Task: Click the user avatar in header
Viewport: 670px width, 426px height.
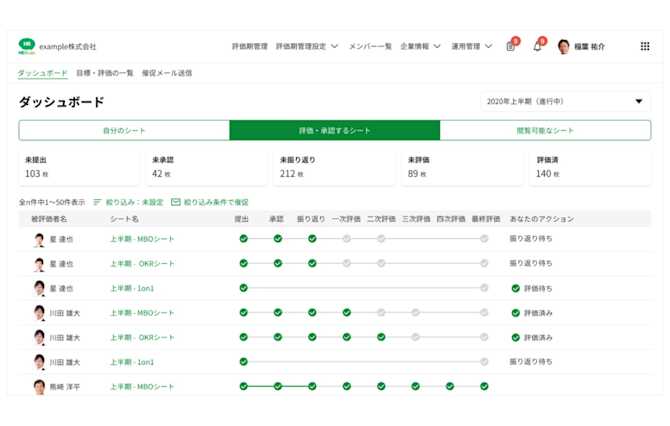Action: (x=564, y=47)
